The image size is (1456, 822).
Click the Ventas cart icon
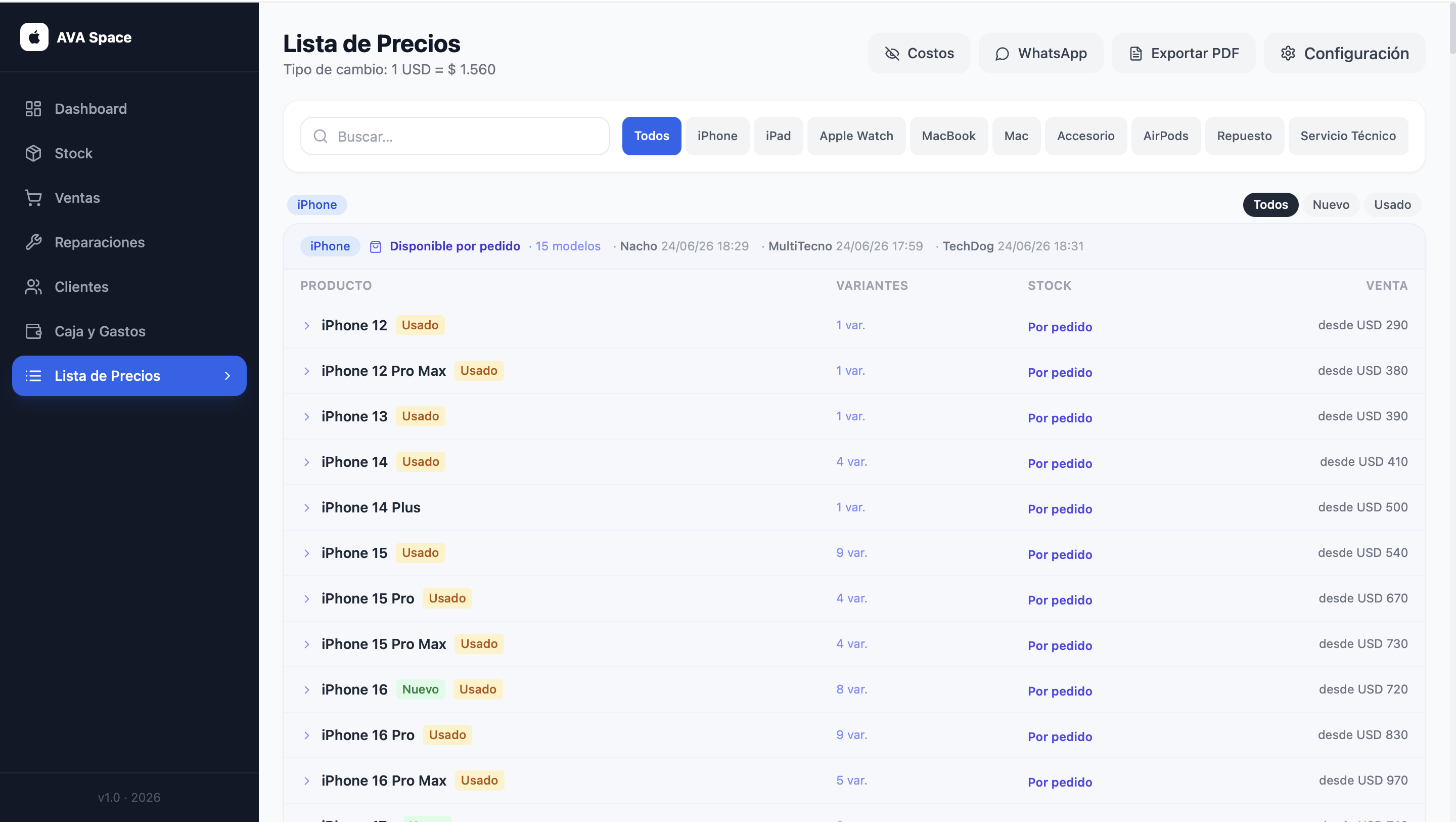coord(33,198)
